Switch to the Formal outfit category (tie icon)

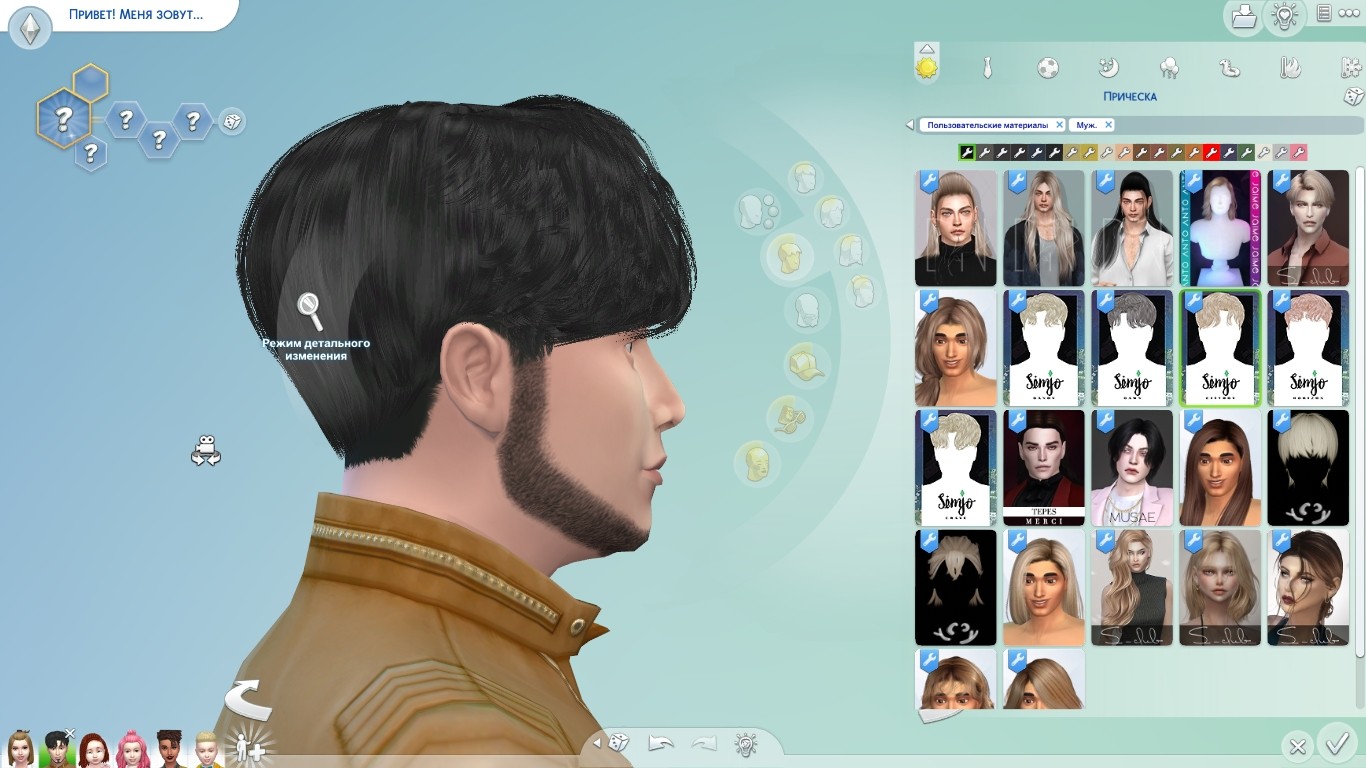pyautogui.click(x=987, y=68)
